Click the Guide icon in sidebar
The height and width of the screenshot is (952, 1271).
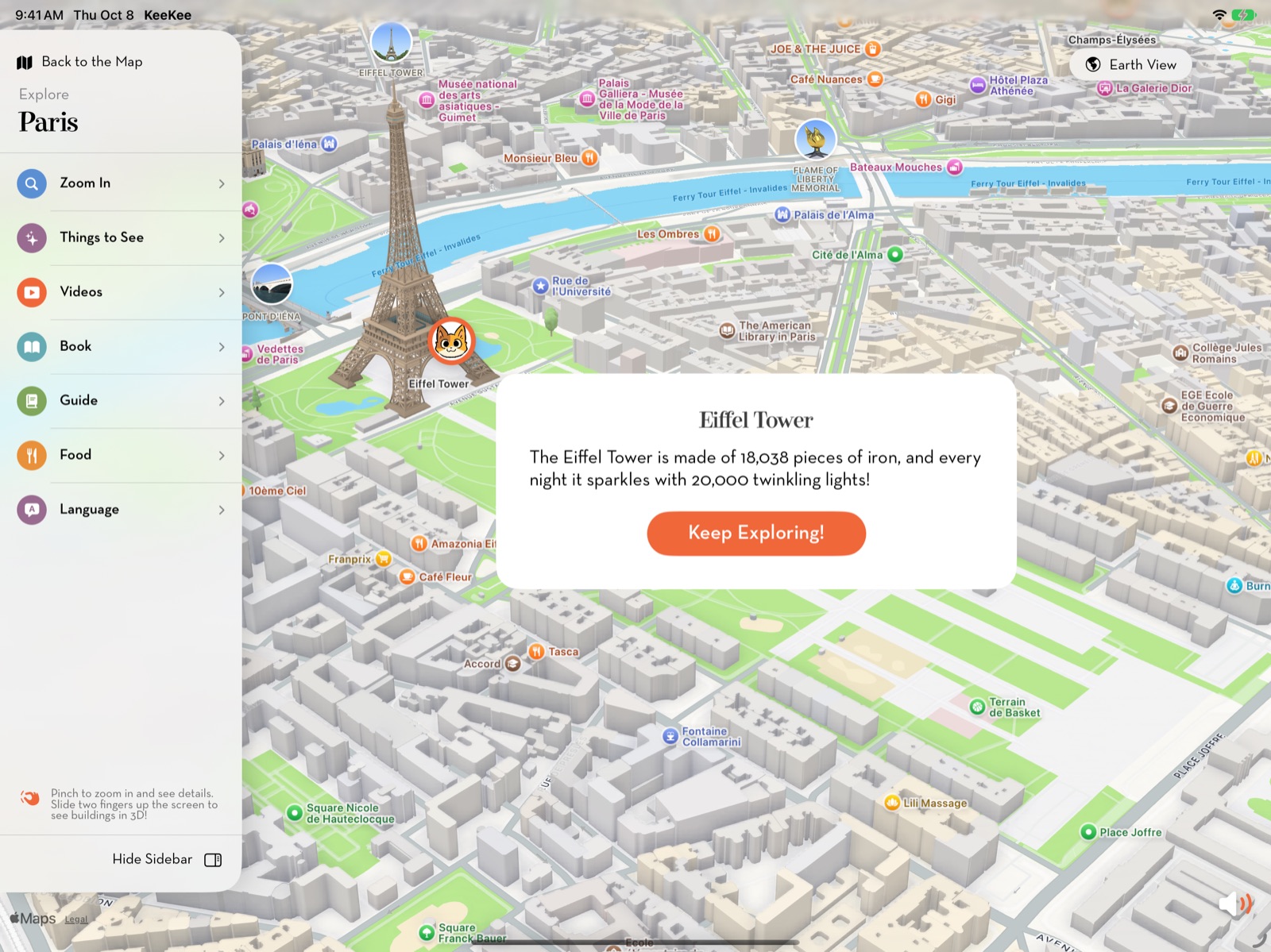[32, 401]
